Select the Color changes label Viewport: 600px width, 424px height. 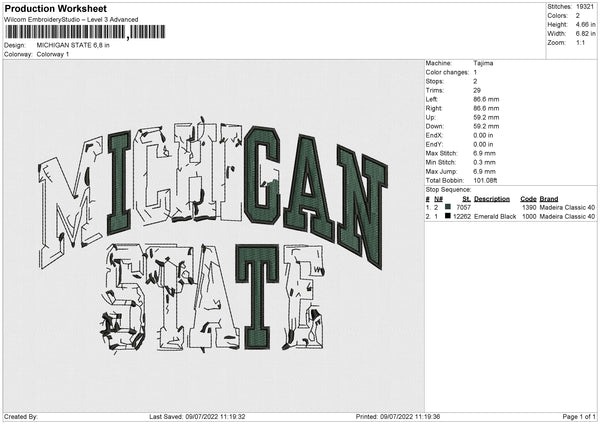pyautogui.click(x=447, y=72)
